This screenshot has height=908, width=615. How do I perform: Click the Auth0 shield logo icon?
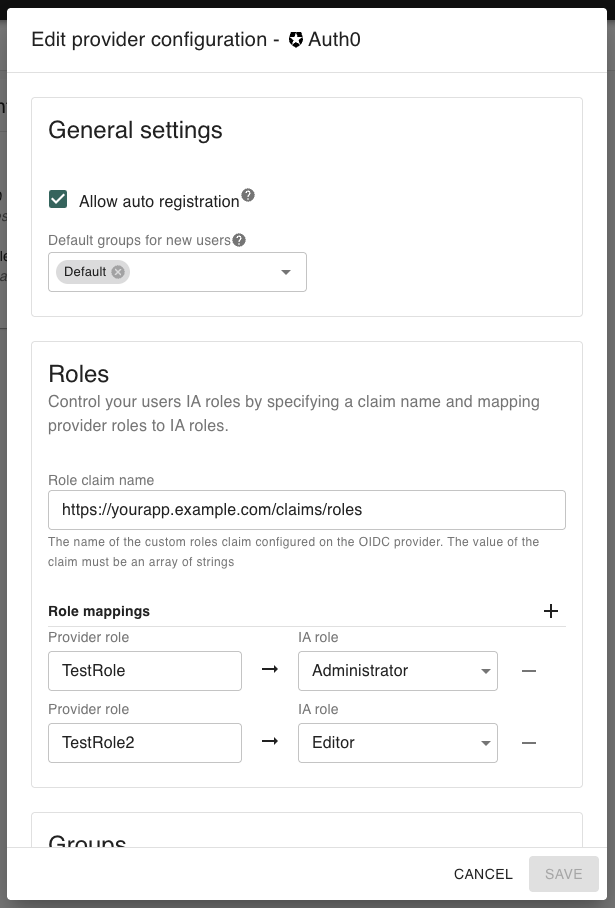point(296,40)
